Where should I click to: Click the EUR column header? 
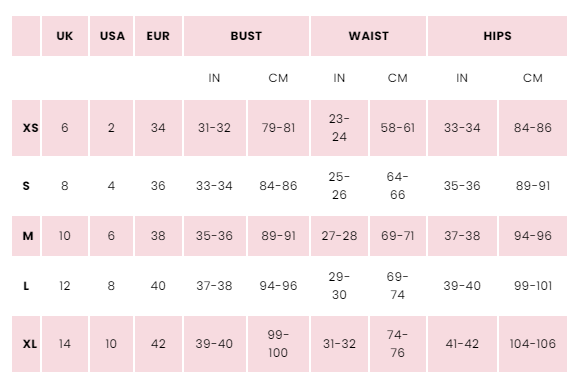(x=159, y=36)
